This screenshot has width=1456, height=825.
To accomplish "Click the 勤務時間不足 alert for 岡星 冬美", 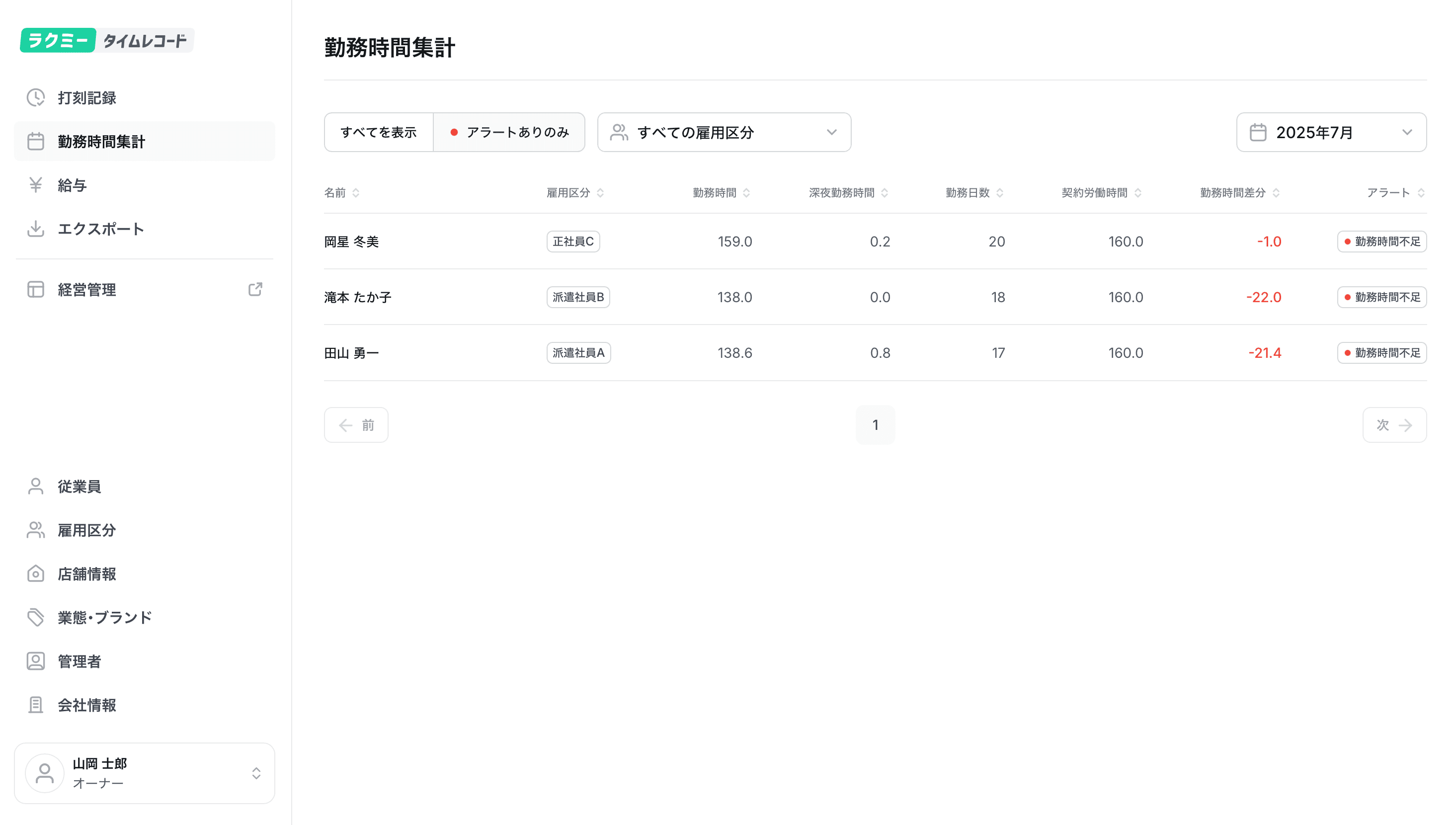I will coord(1381,242).
